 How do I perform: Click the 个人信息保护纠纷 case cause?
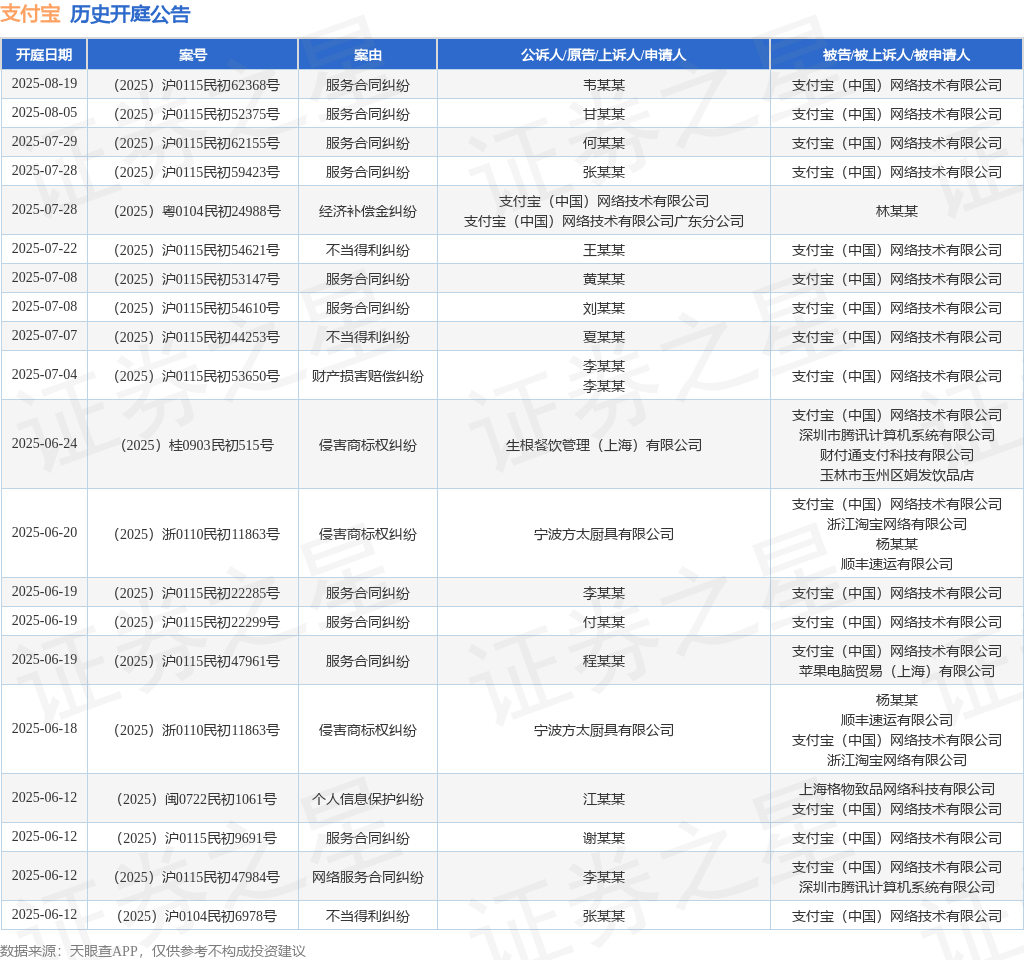point(367,799)
